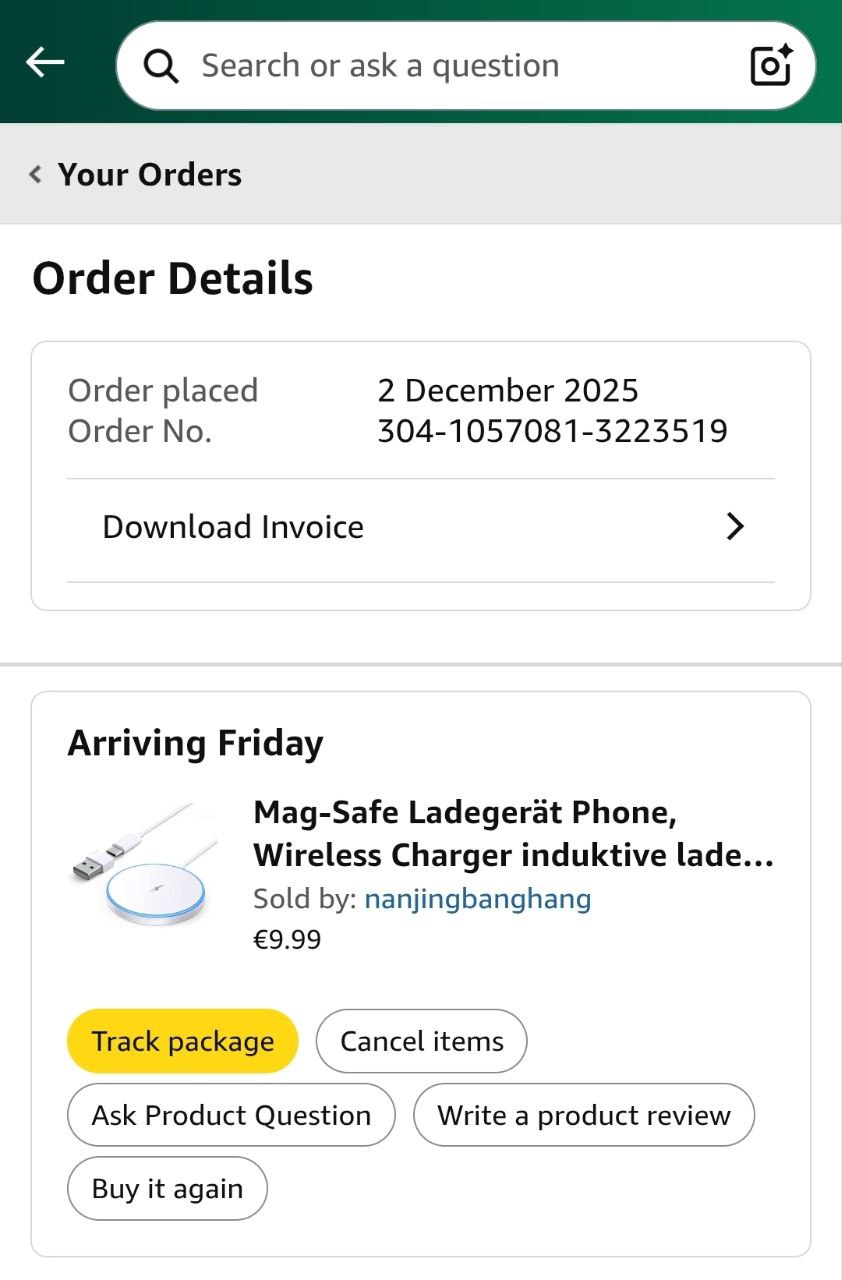The image size is (842, 1280).
Task: Tap the back arrow in header
Action: (45, 63)
